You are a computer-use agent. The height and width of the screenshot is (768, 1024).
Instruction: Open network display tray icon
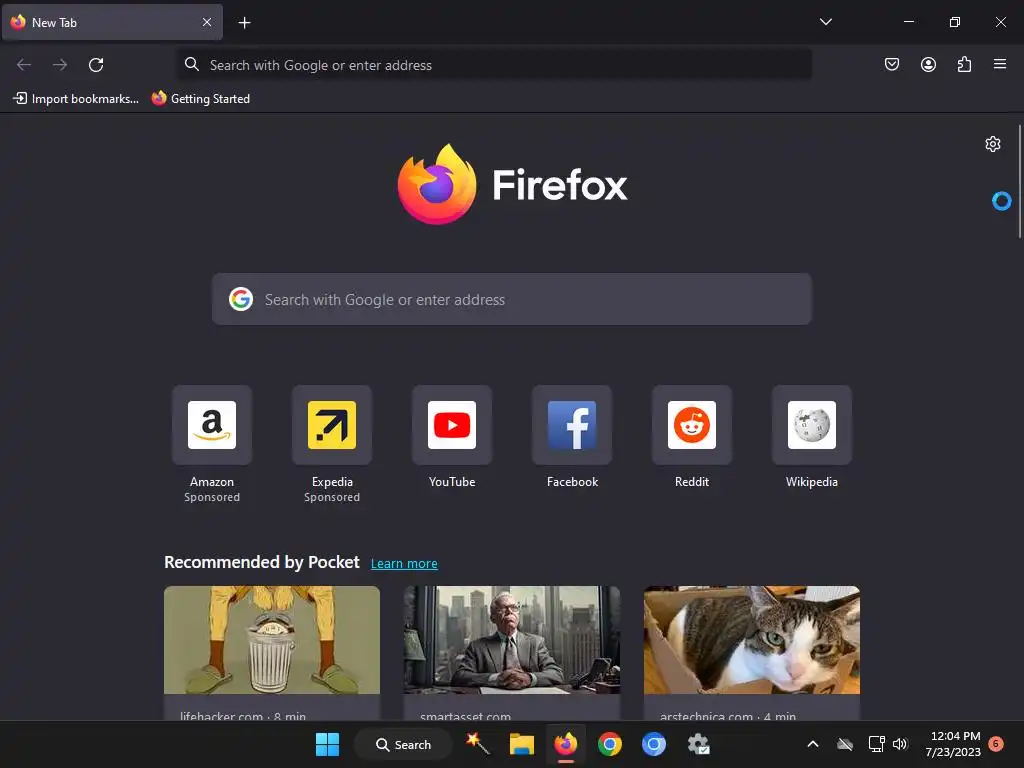pos(876,744)
